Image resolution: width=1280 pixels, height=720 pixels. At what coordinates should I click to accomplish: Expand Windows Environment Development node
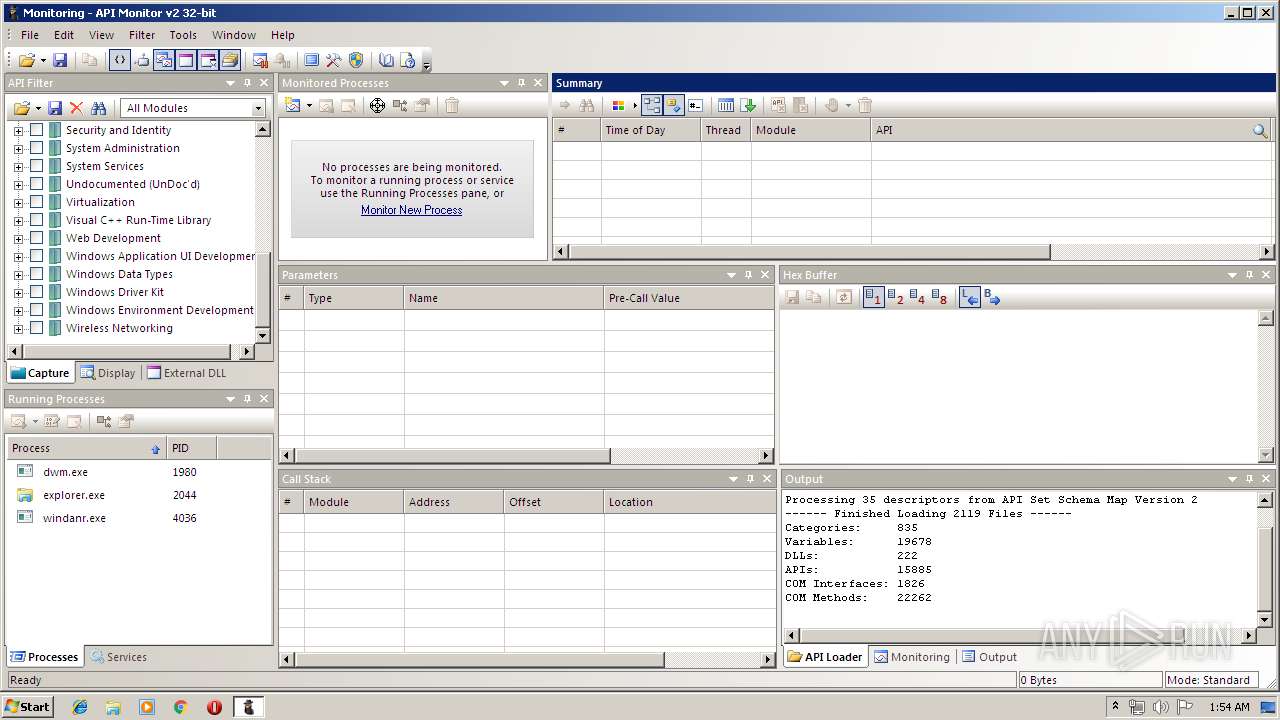(x=18, y=310)
